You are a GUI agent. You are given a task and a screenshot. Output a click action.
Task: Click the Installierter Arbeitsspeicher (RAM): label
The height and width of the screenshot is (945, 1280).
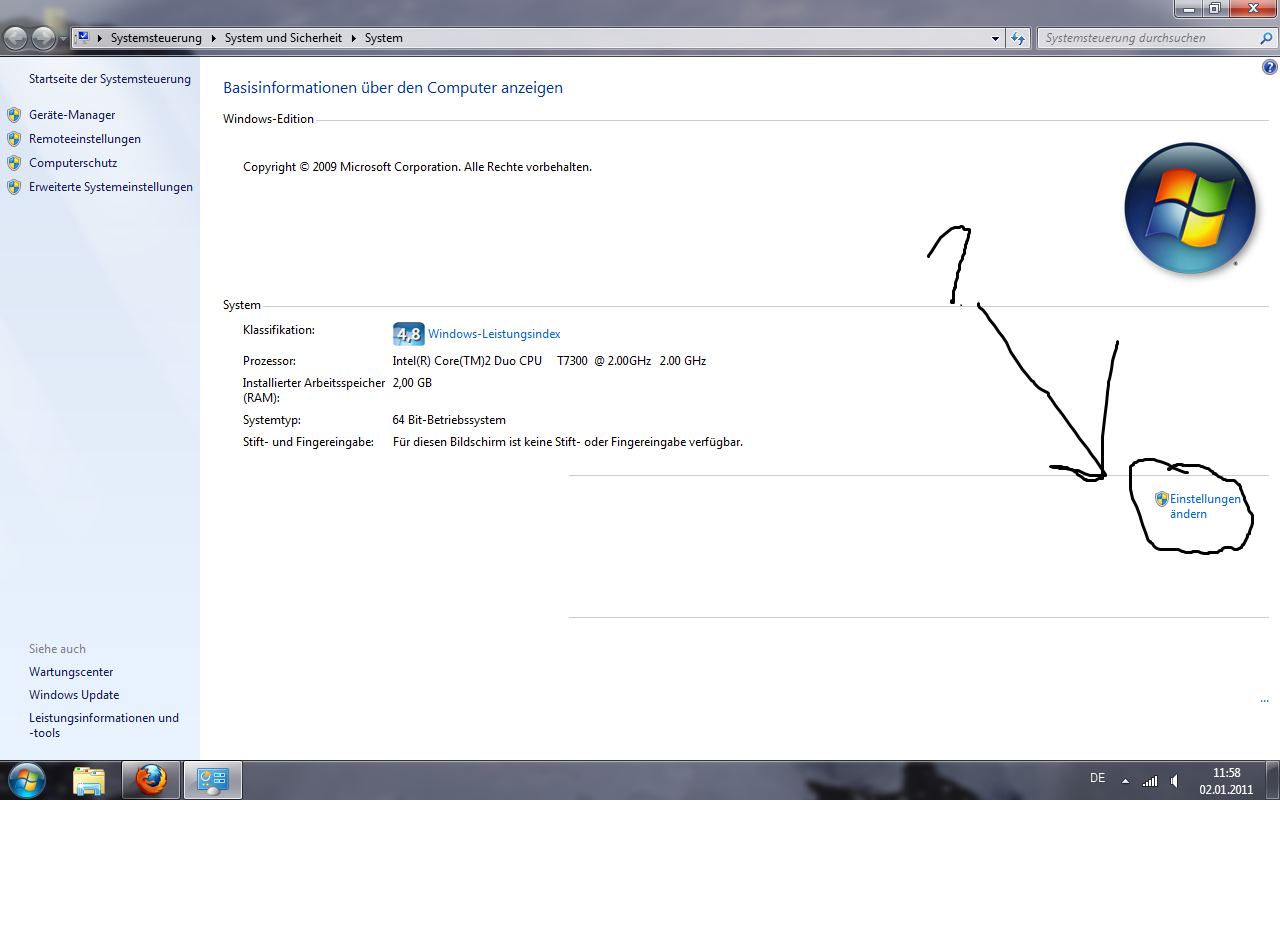[314, 390]
